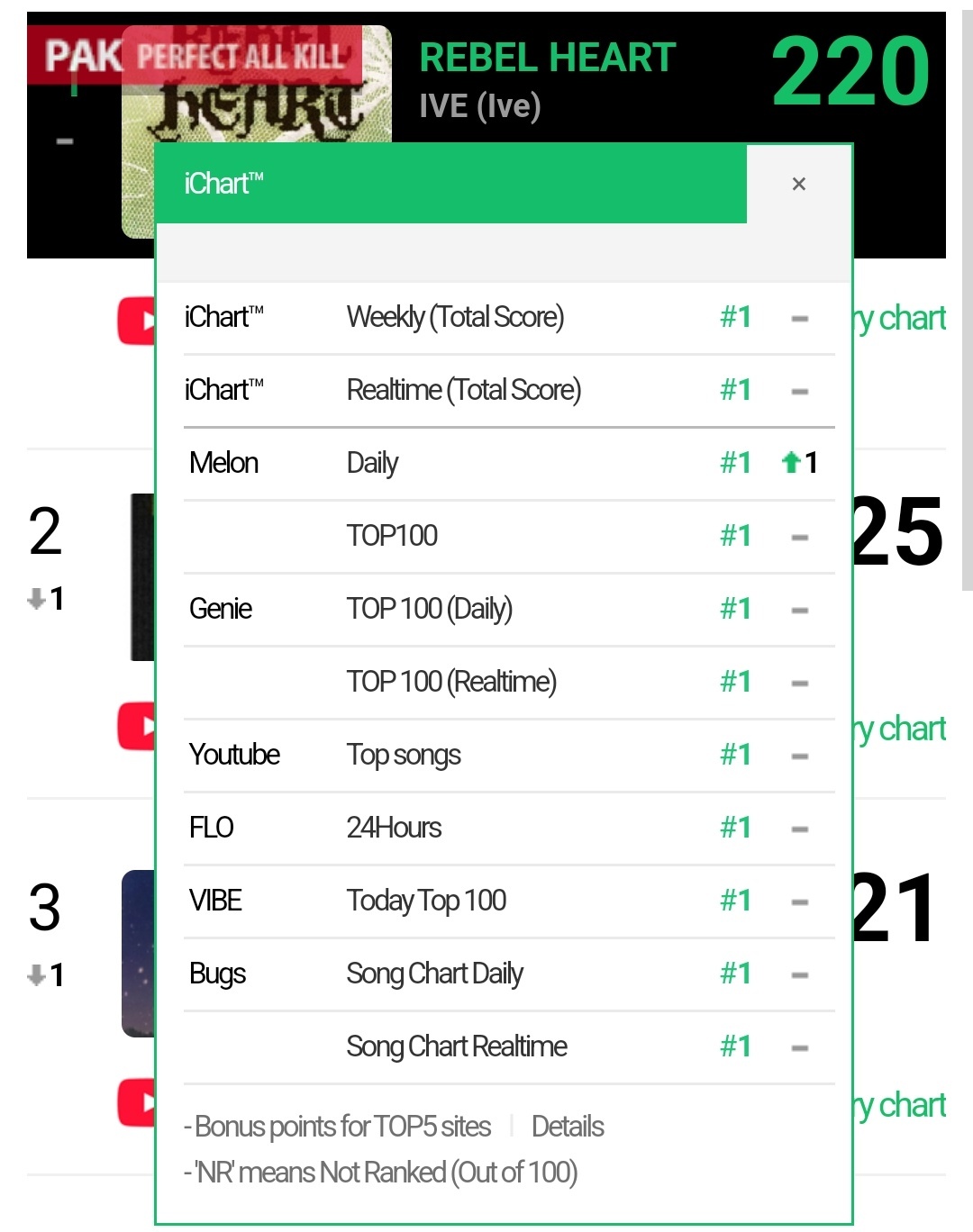973x1232 pixels.
Task: Click the YouTube icon under rank 3 song
Action: [136, 1102]
